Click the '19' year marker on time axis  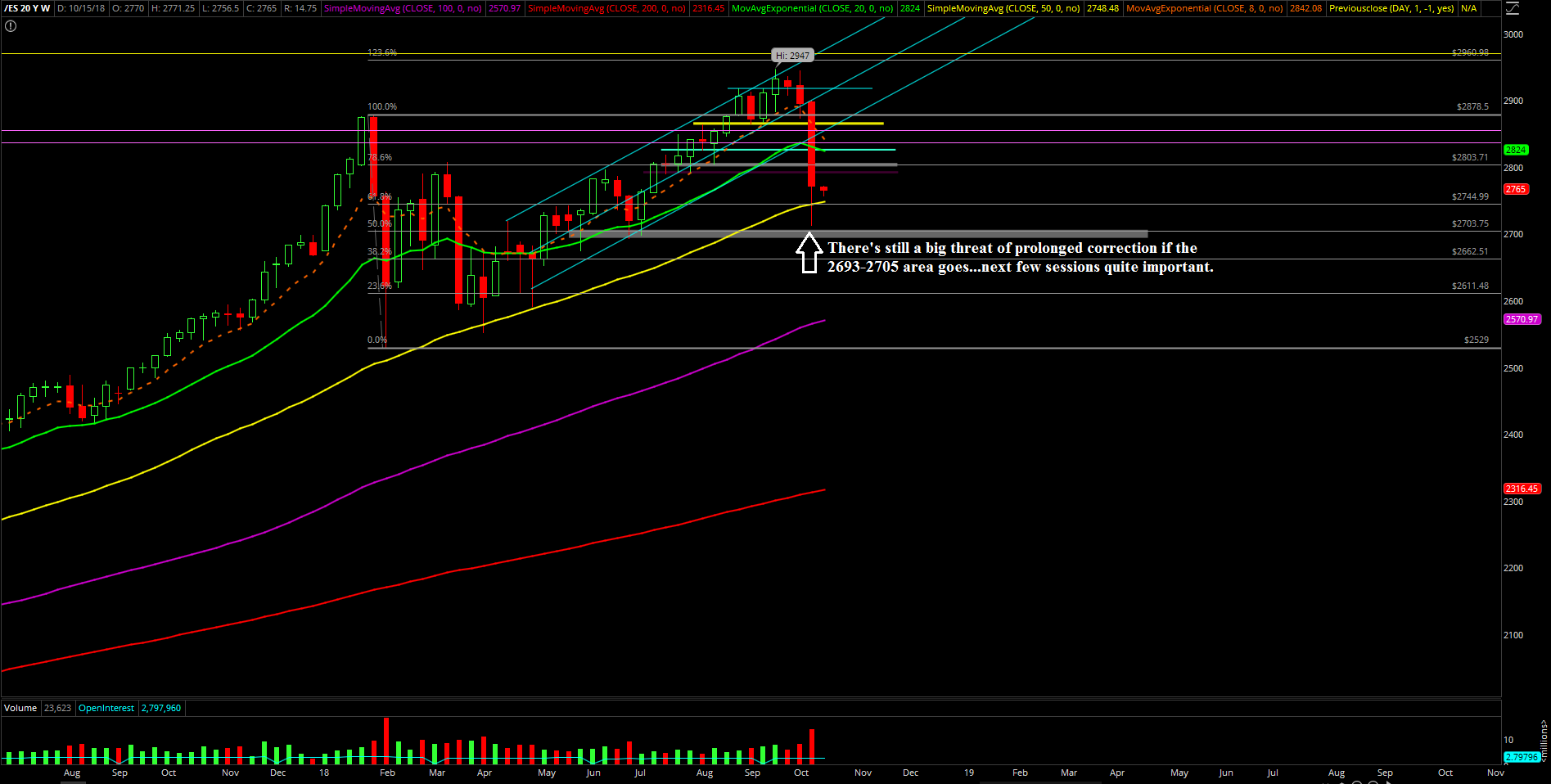[969, 773]
